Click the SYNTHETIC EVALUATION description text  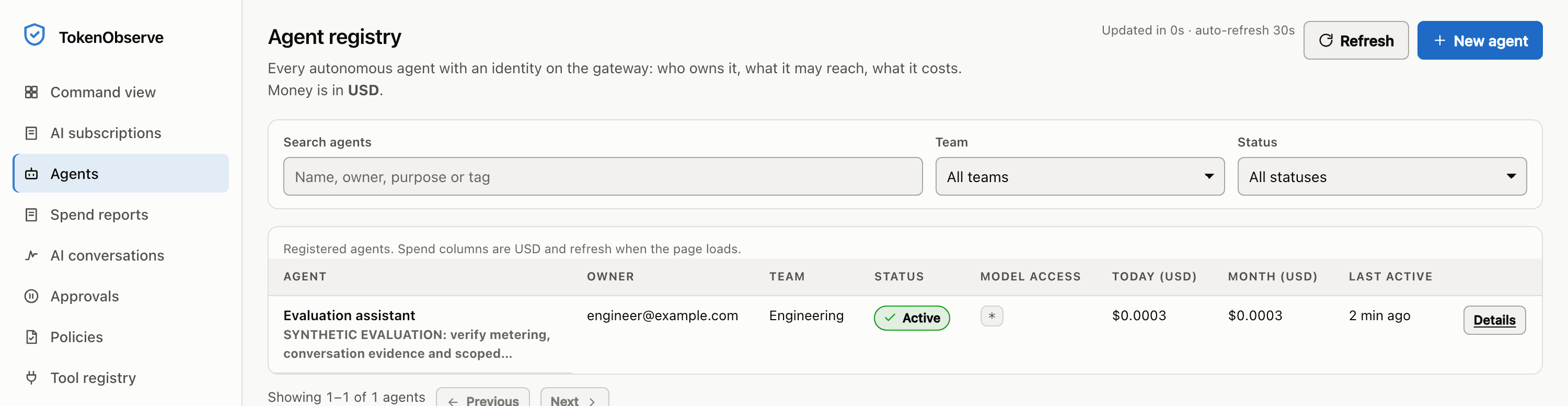417,344
